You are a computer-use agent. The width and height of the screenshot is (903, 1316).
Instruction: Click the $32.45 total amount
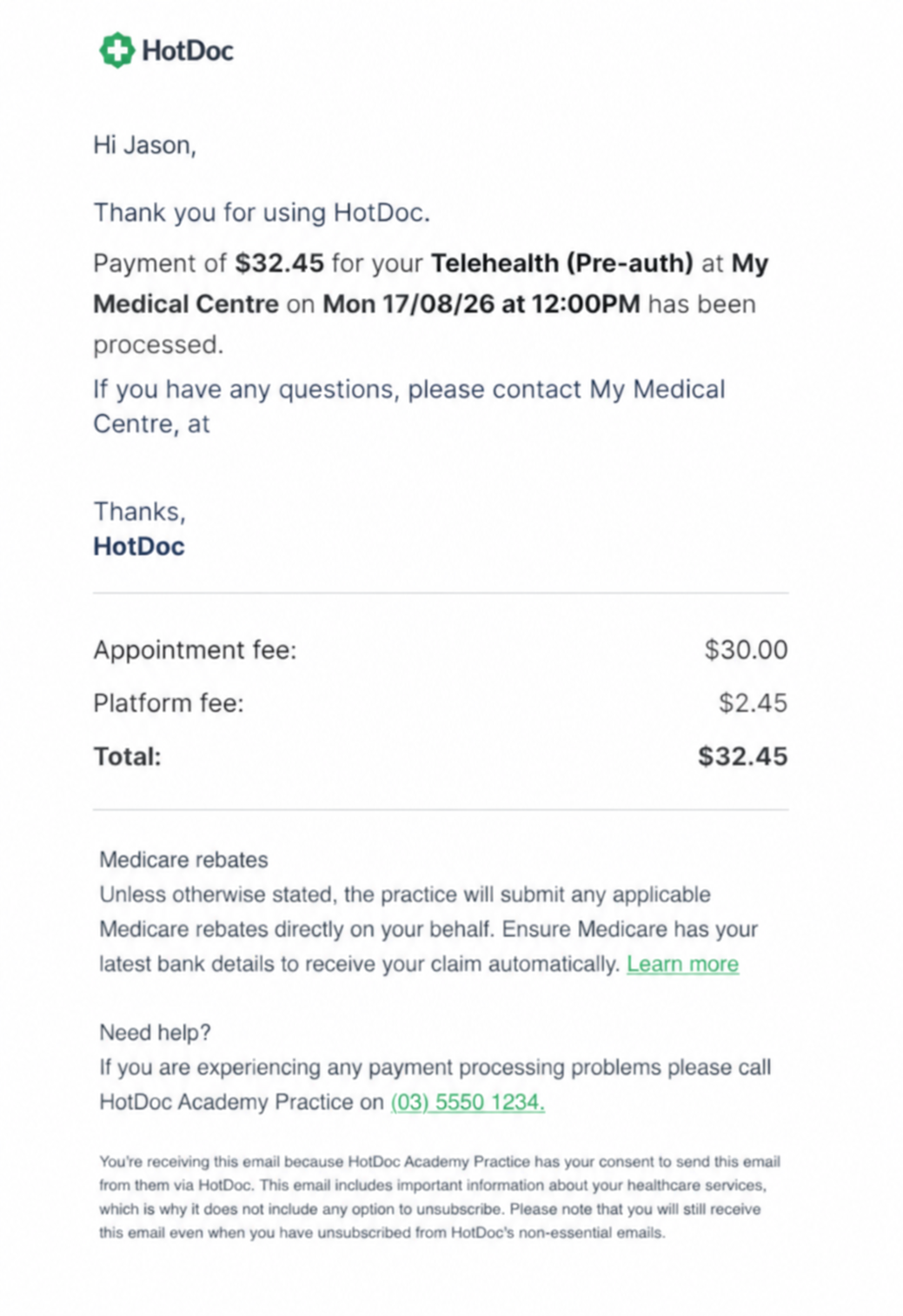pyautogui.click(x=742, y=756)
